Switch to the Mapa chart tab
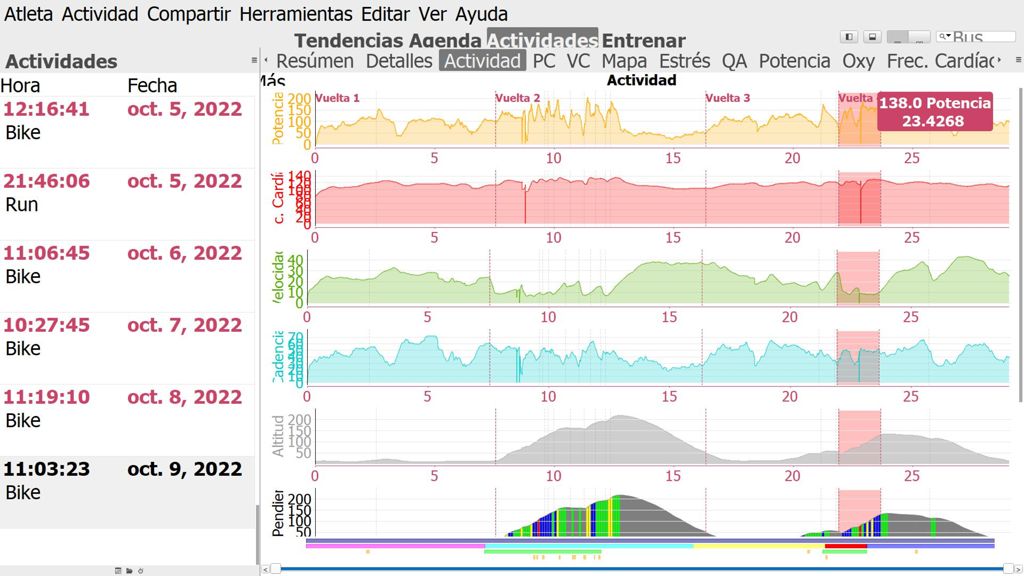Screen dimensions: 1024x576 624,61
